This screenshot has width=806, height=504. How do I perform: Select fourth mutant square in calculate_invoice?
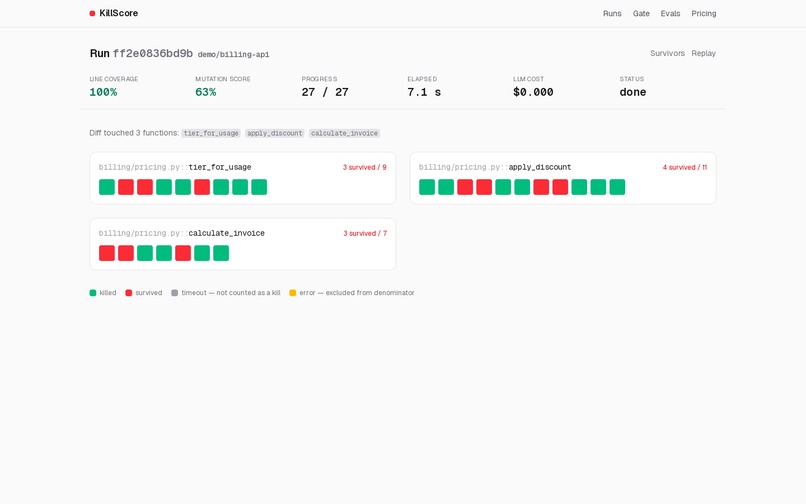coord(164,253)
